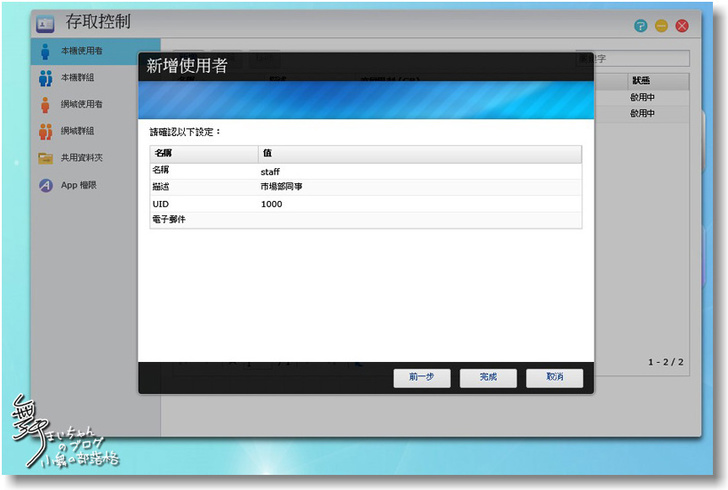The height and width of the screenshot is (490, 728).
Task: Open 本機使用者 sidebar item
Action: tap(96, 51)
